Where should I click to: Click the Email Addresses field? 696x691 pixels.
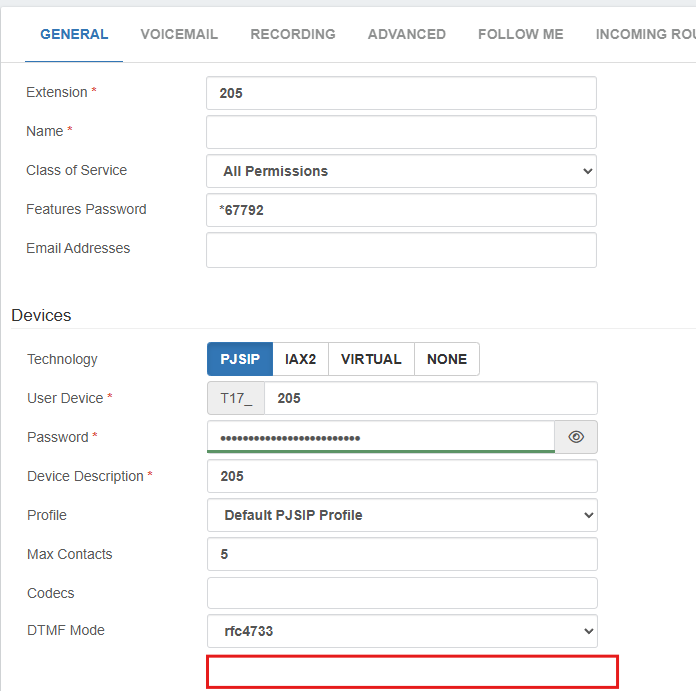point(401,250)
